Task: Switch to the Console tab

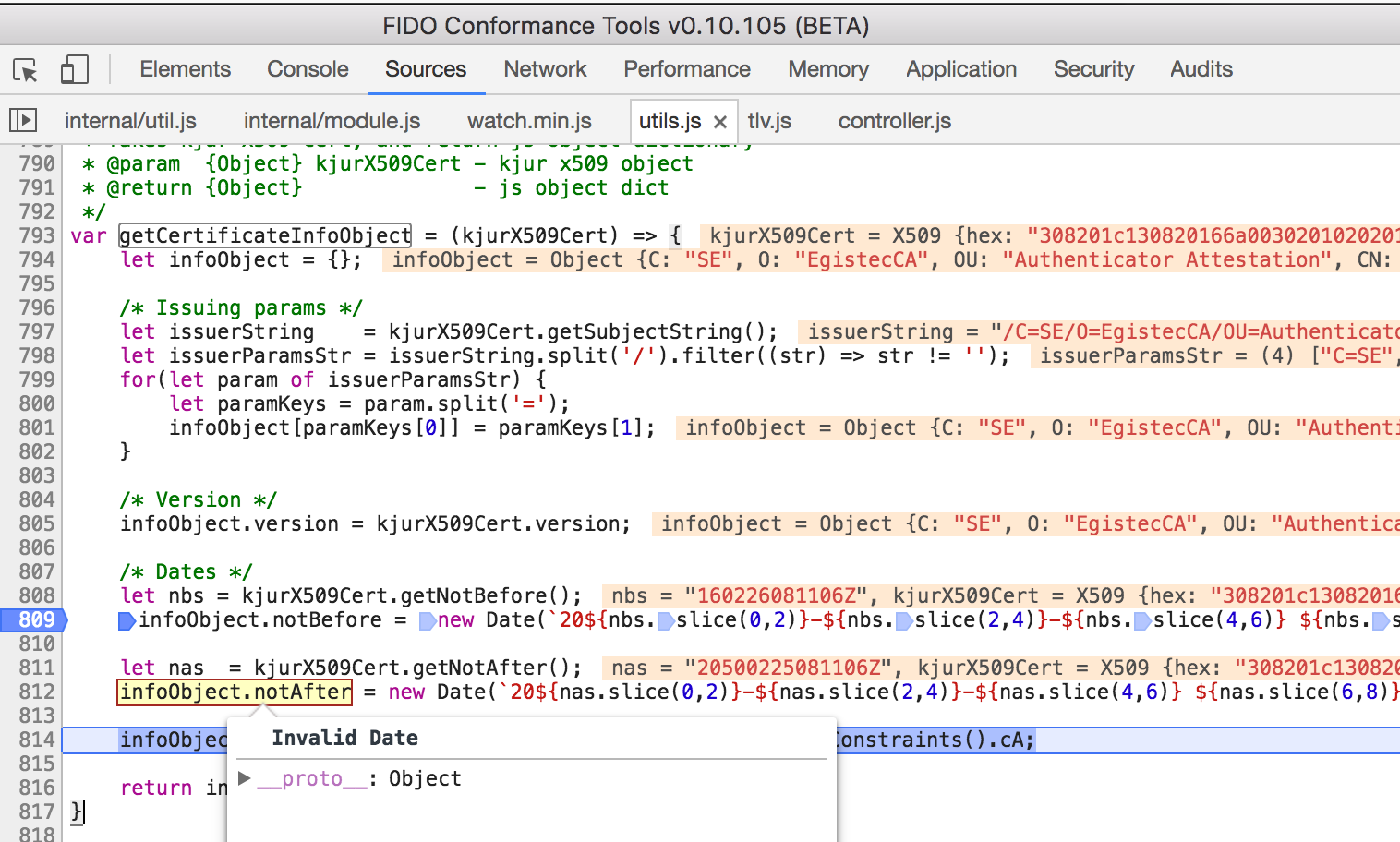Action: pyautogui.click(x=308, y=69)
